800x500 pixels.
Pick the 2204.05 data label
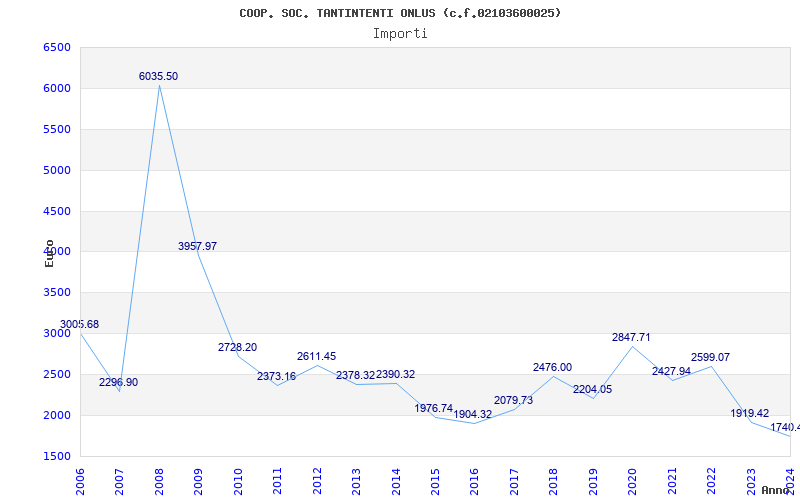(592, 390)
